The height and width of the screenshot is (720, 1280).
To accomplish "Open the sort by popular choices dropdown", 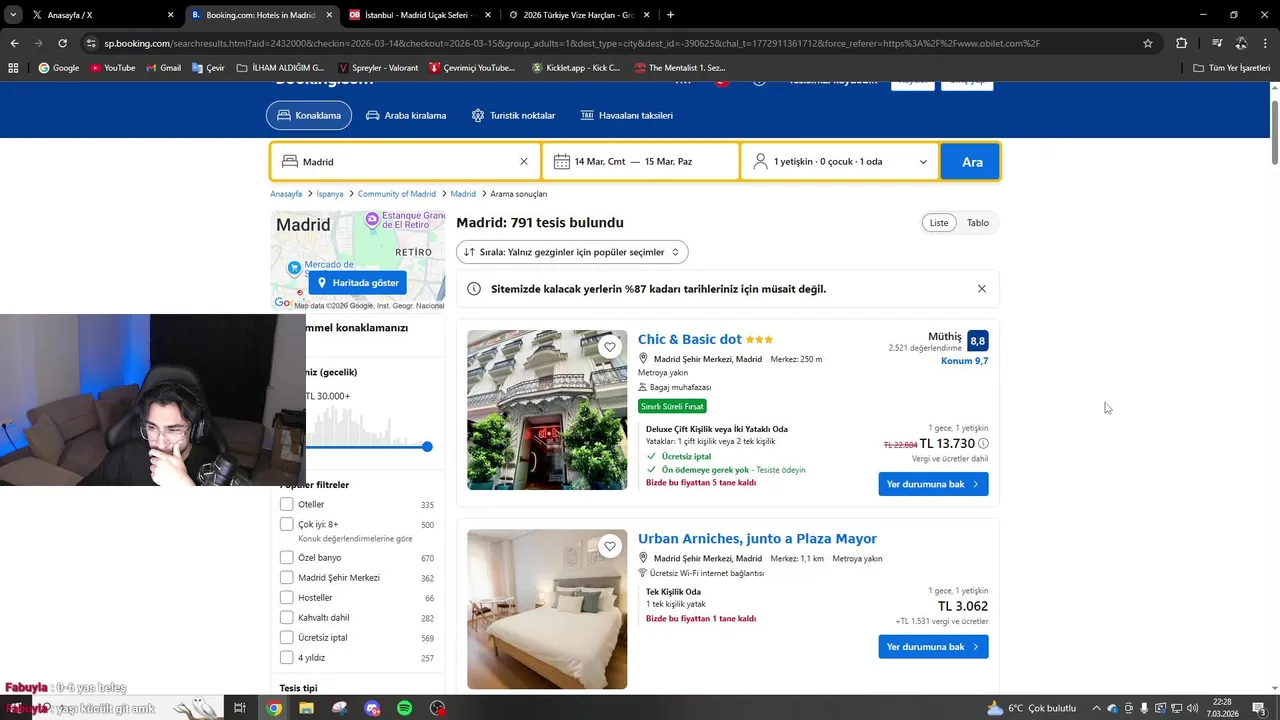I will [572, 252].
